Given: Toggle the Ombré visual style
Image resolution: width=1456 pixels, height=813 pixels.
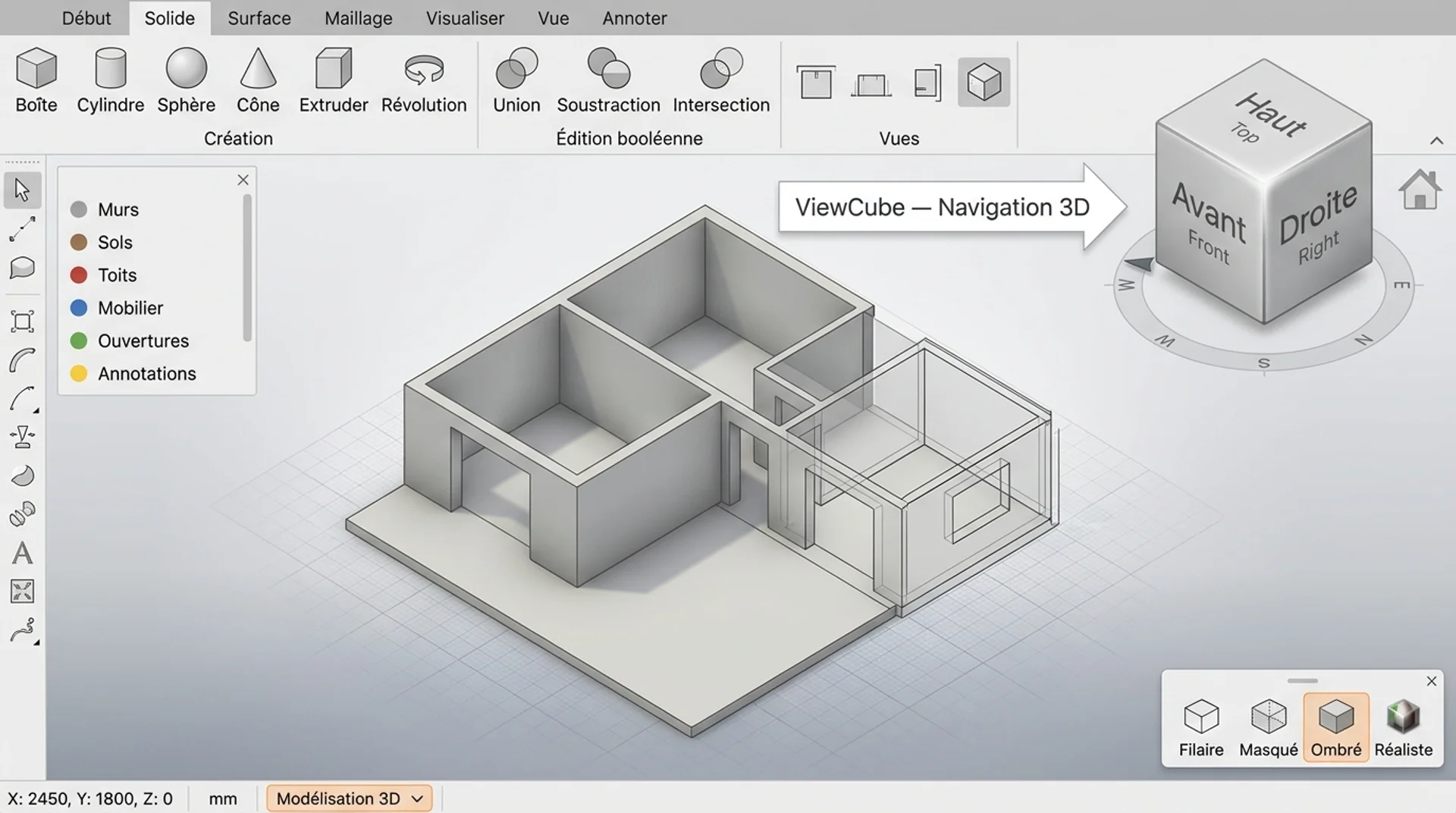Looking at the screenshot, I should coord(1336,727).
